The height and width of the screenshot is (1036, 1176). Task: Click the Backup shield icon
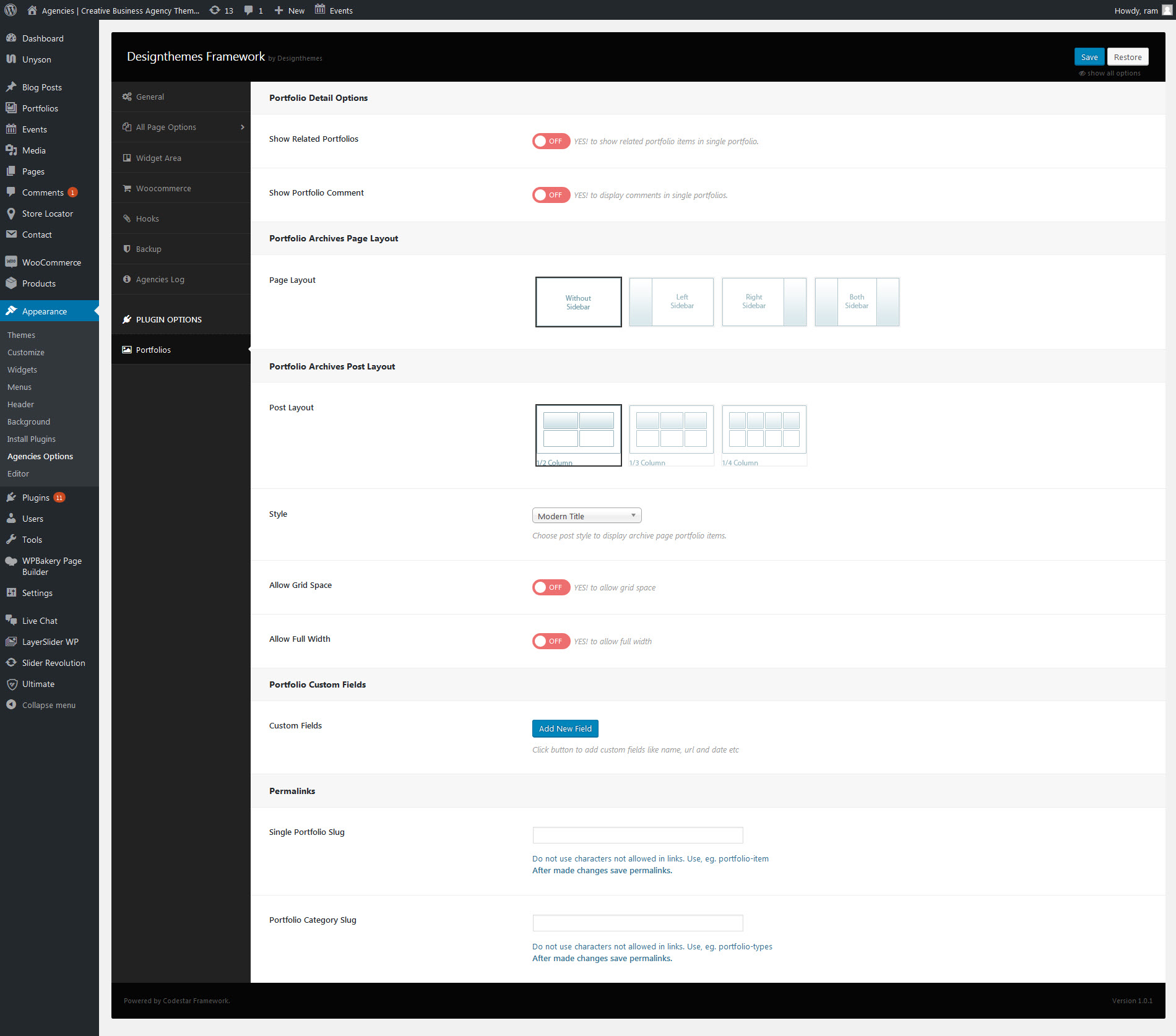[127, 249]
